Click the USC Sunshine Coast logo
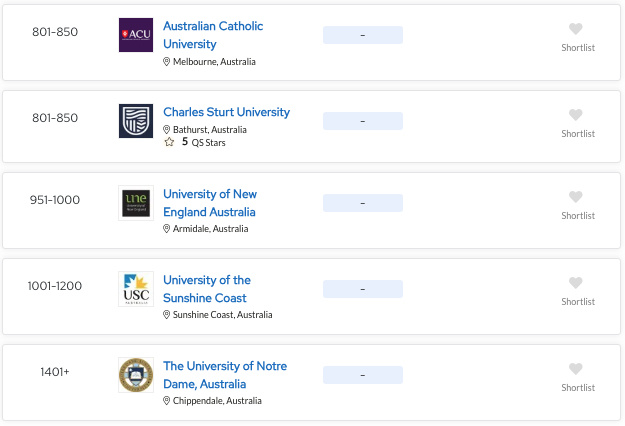Viewport: 625px width, 426px height. tap(136, 289)
